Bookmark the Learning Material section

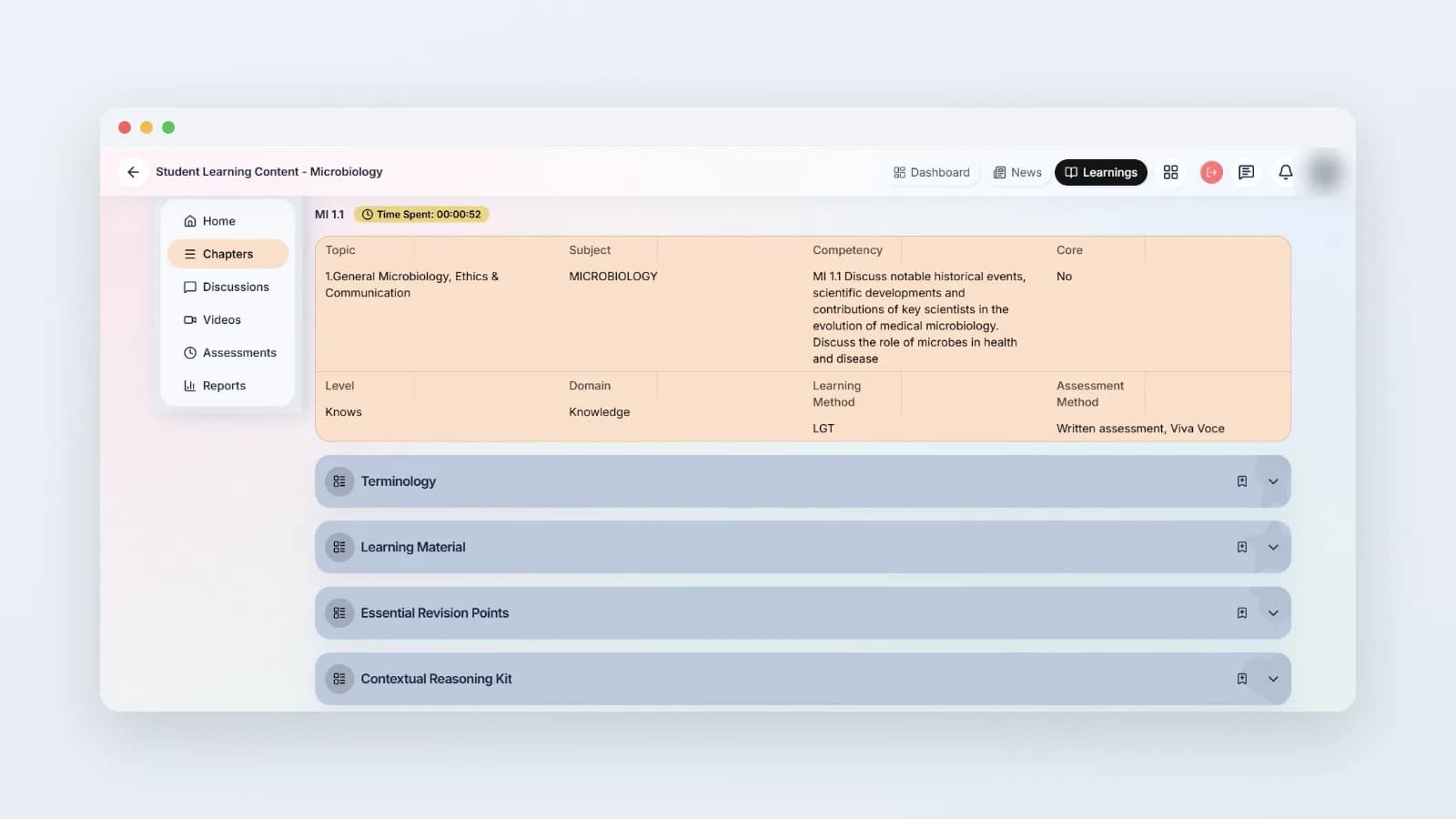1242,547
